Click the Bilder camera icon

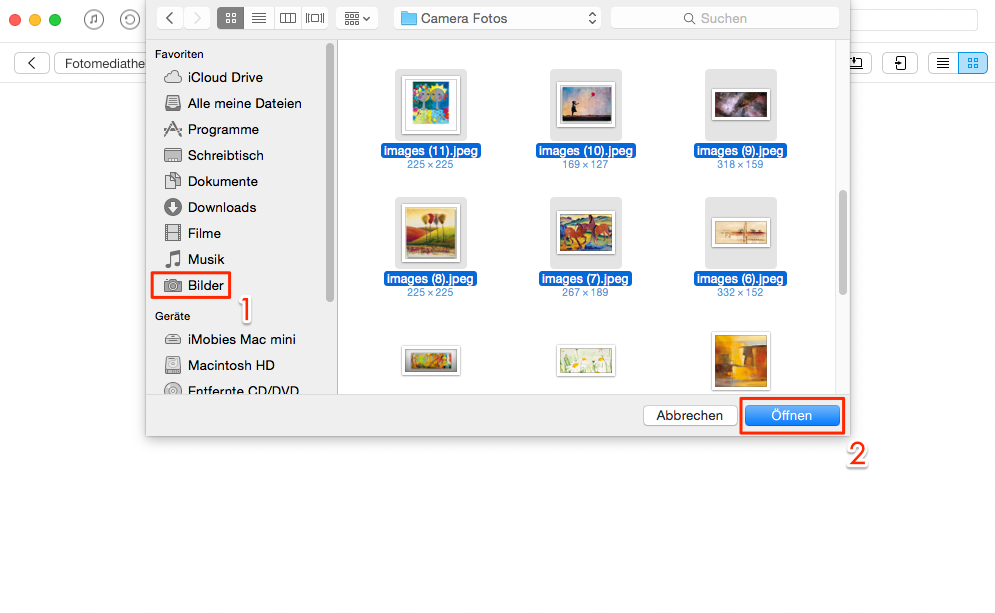(173, 286)
